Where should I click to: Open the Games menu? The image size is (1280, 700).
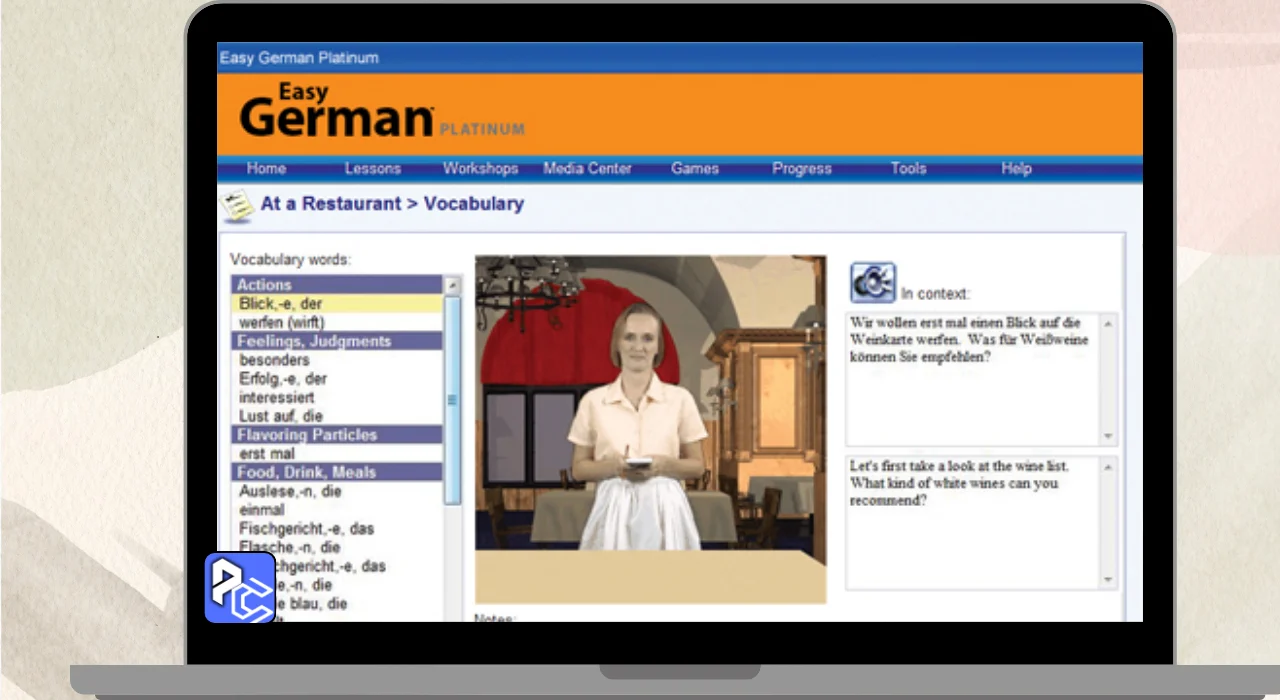tap(695, 169)
